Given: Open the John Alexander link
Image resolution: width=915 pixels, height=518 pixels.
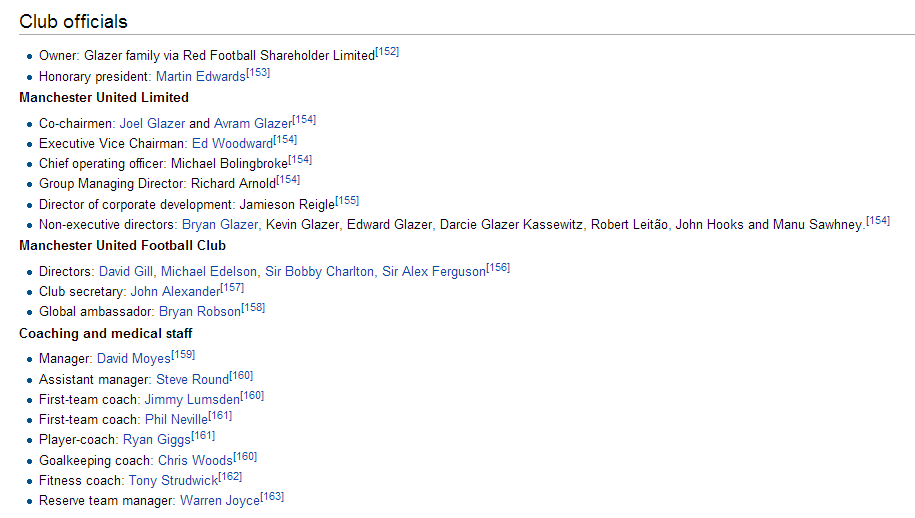Looking at the screenshot, I should point(175,292).
